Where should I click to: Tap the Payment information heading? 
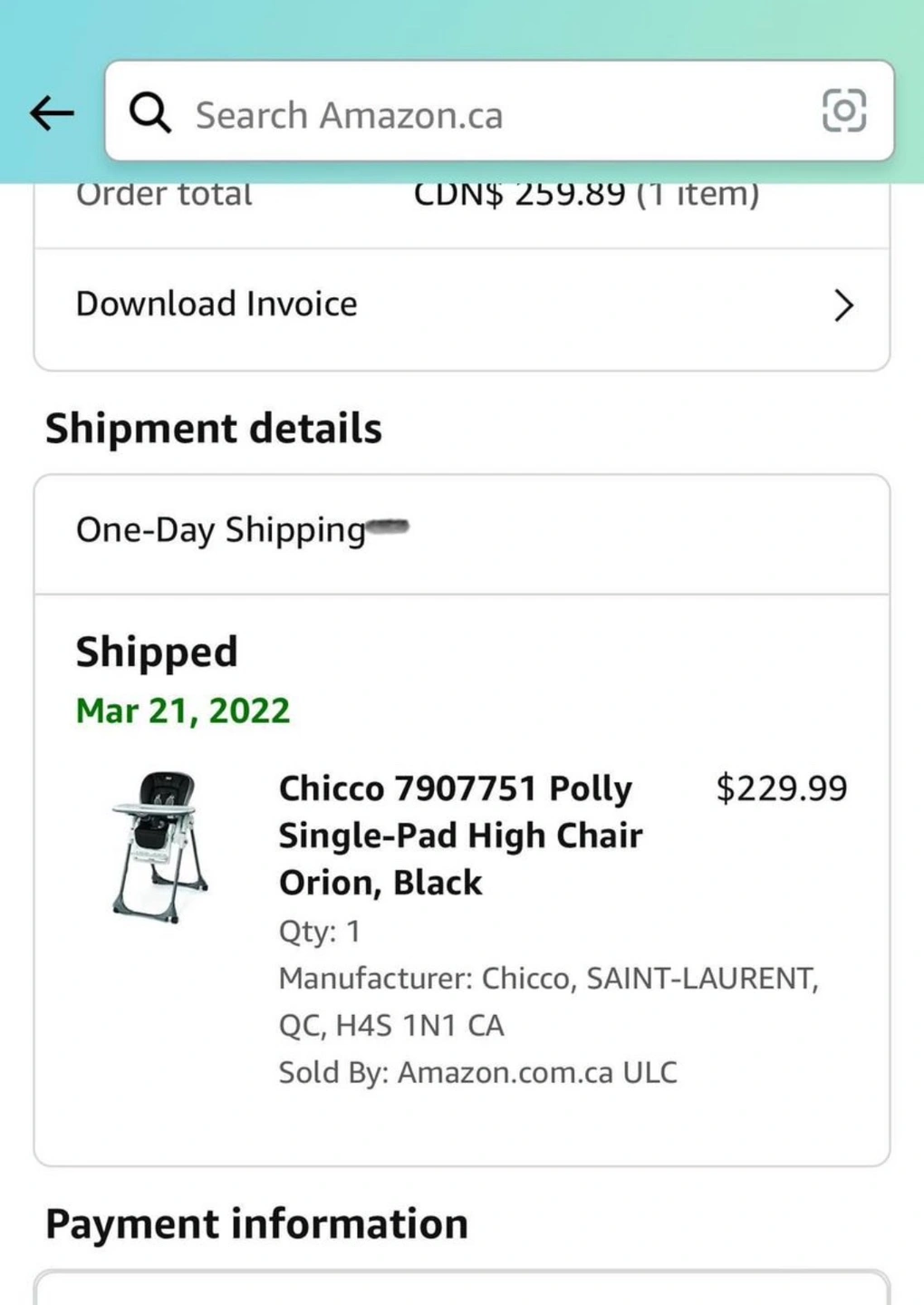256,1224
